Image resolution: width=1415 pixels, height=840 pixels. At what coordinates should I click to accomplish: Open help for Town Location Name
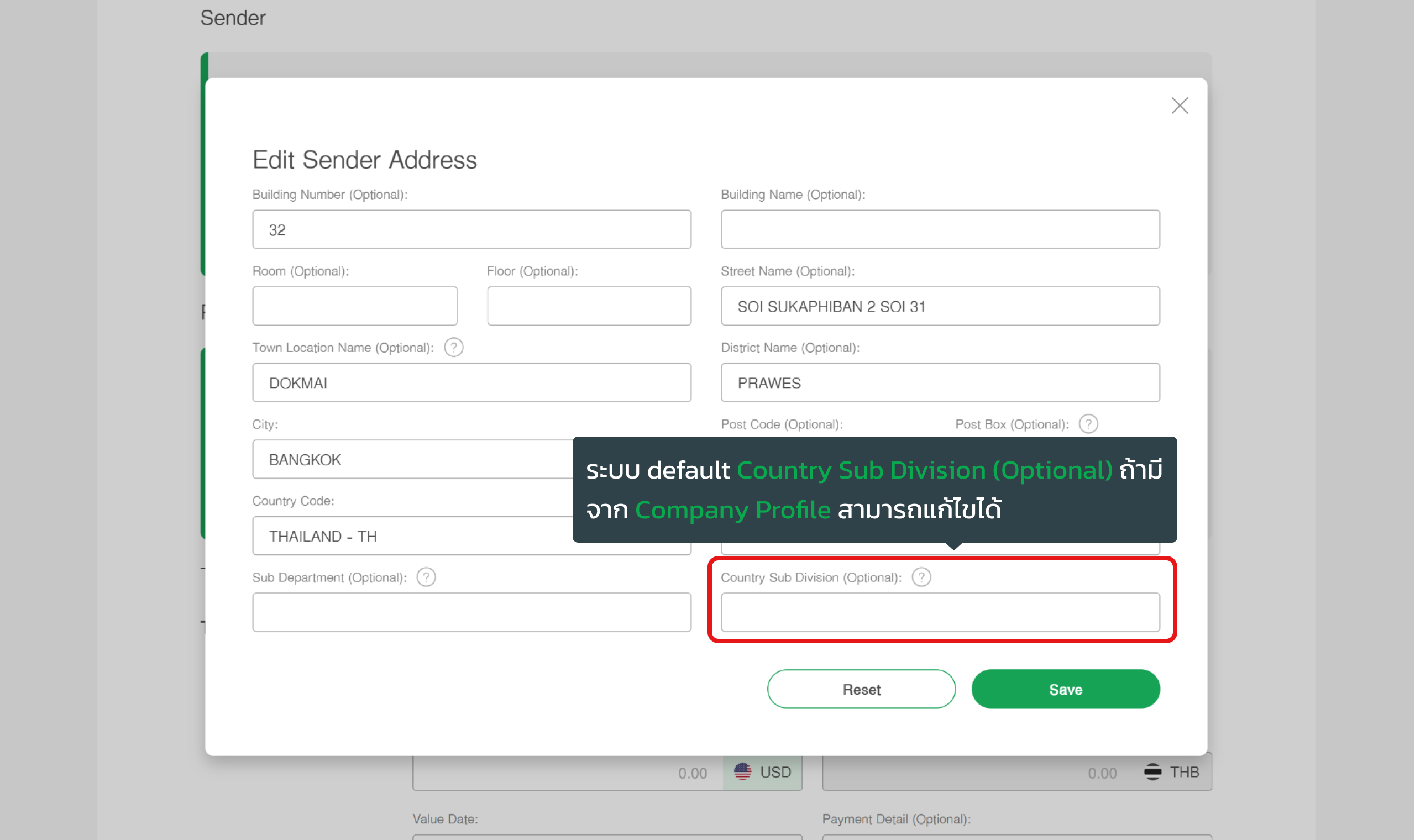[x=454, y=348]
